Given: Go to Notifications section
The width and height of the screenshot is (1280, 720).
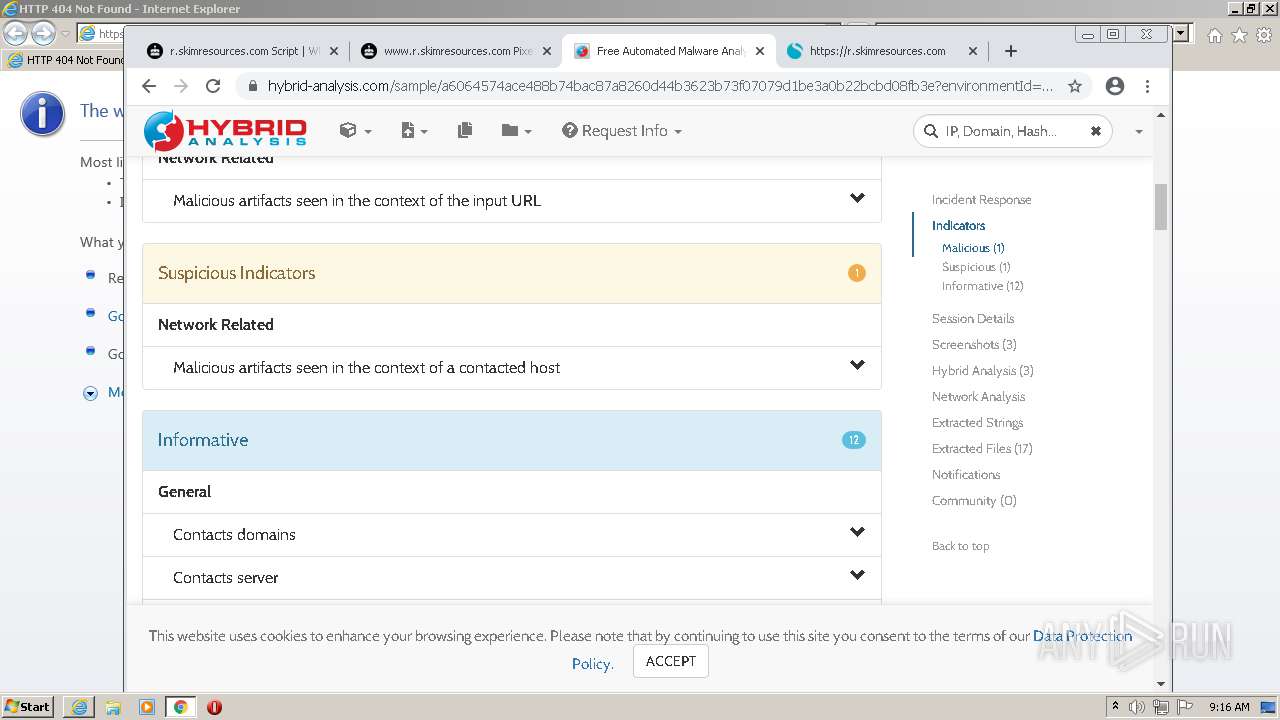Looking at the screenshot, I should 966,475.
